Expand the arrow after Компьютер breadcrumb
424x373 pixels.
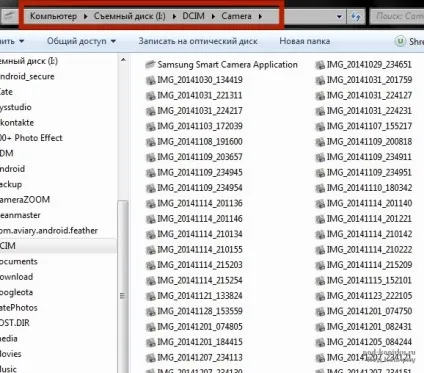click(86, 16)
